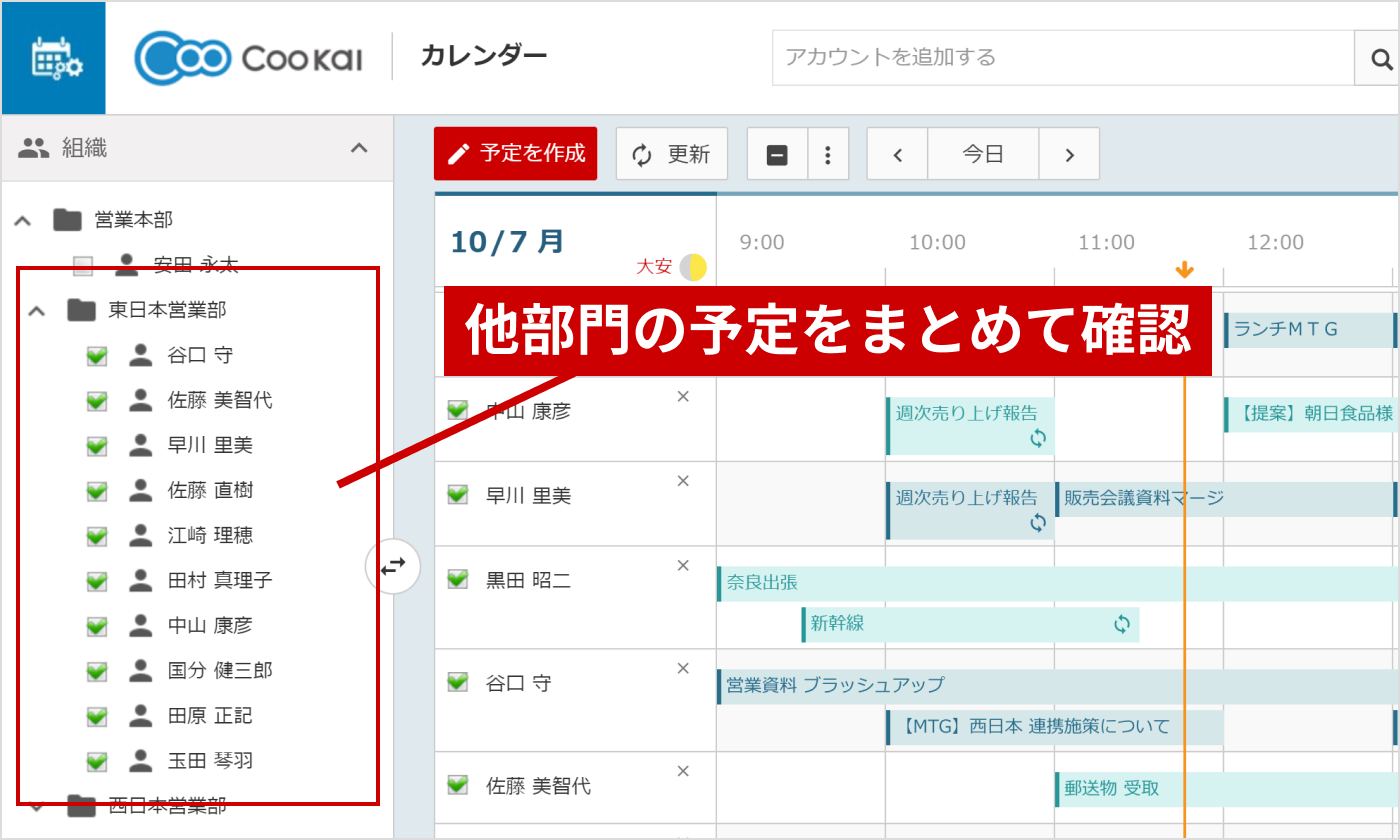This screenshot has height=840, width=1400.
Task: Click the 10/7 月 date header
Action: pyautogui.click(x=507, y=242)
